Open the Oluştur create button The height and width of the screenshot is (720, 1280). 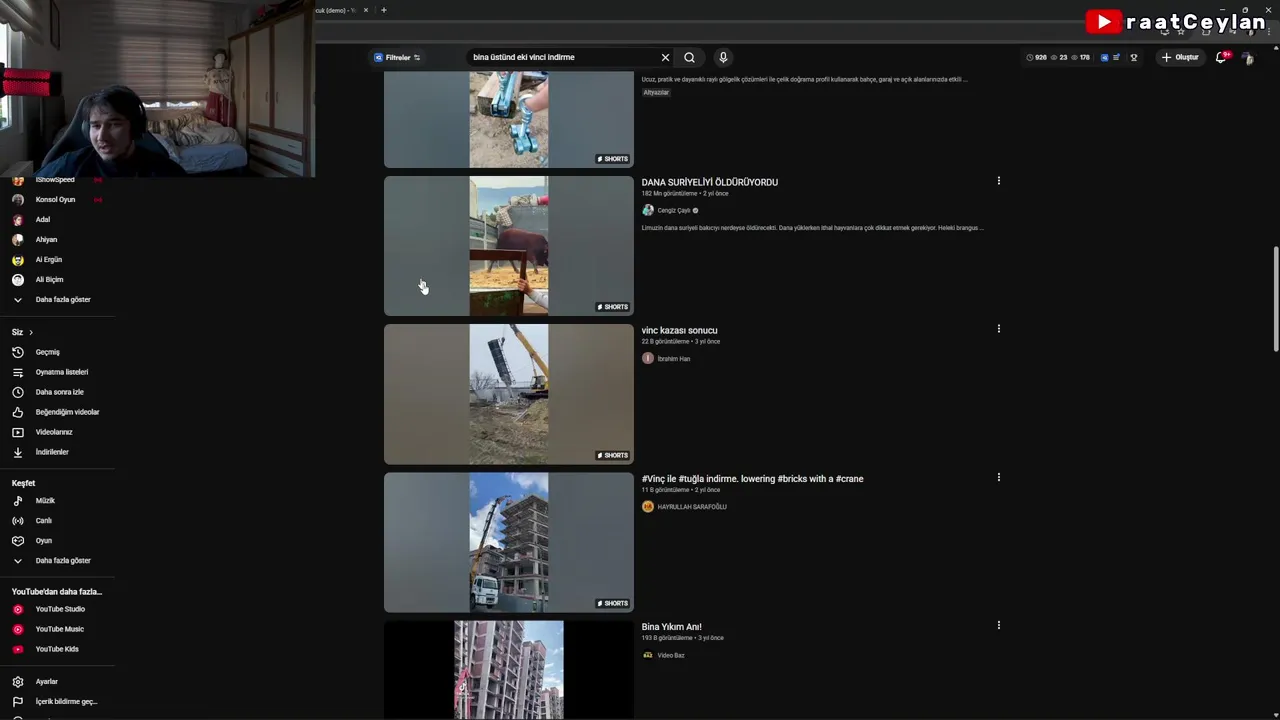tap(1180, 57)
